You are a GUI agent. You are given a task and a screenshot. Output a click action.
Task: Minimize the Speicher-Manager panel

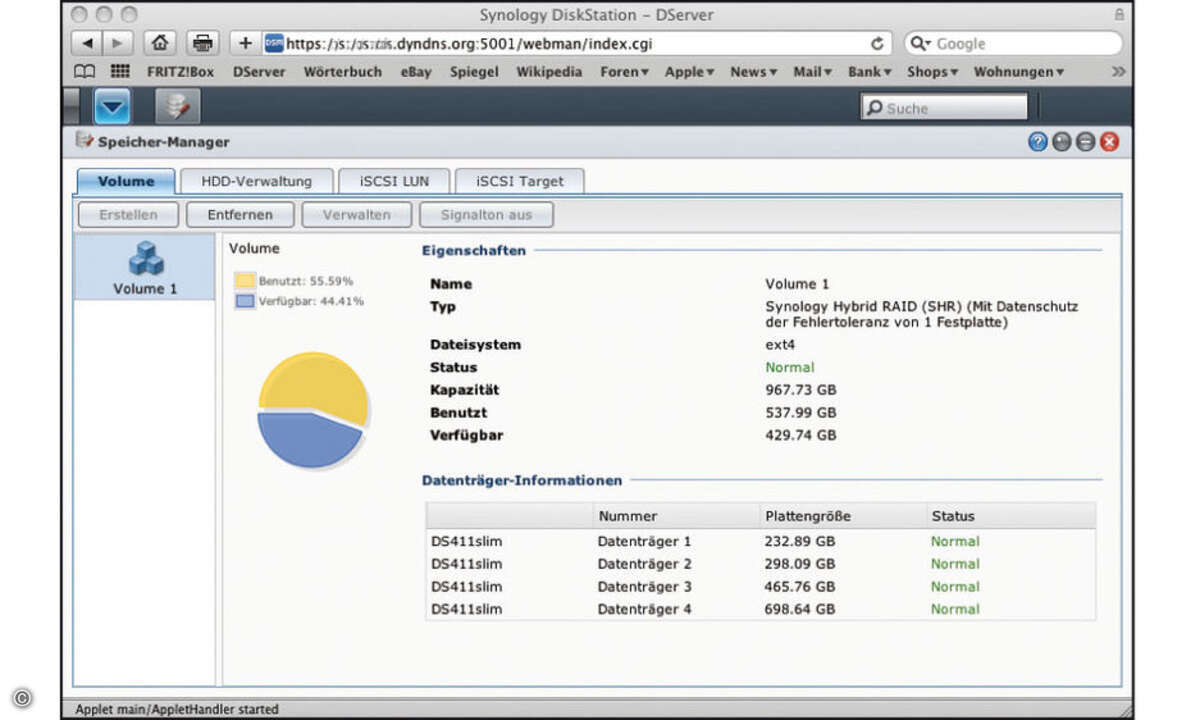tap(1061, 142)
